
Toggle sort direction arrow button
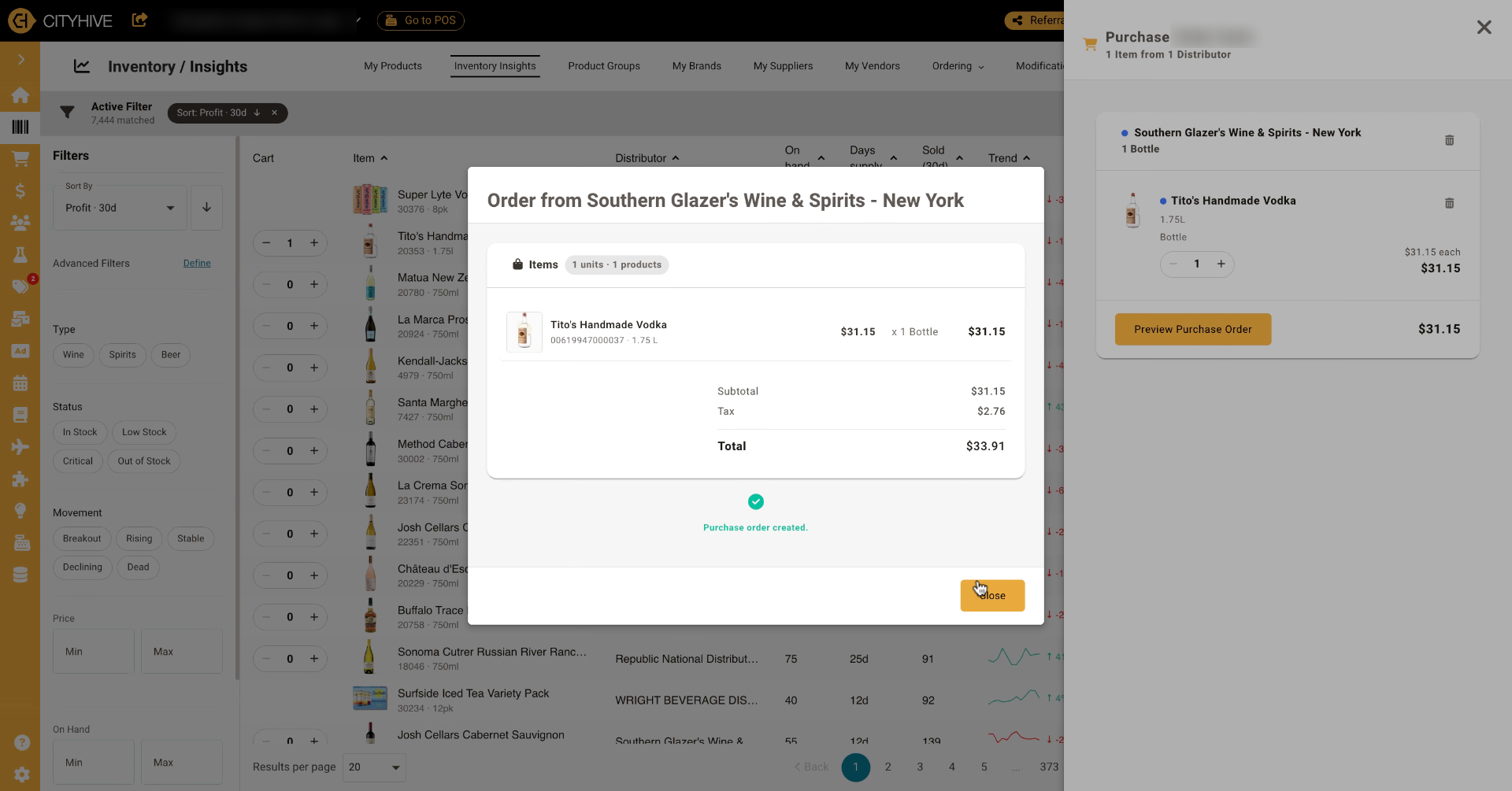(x=206, y=208)
